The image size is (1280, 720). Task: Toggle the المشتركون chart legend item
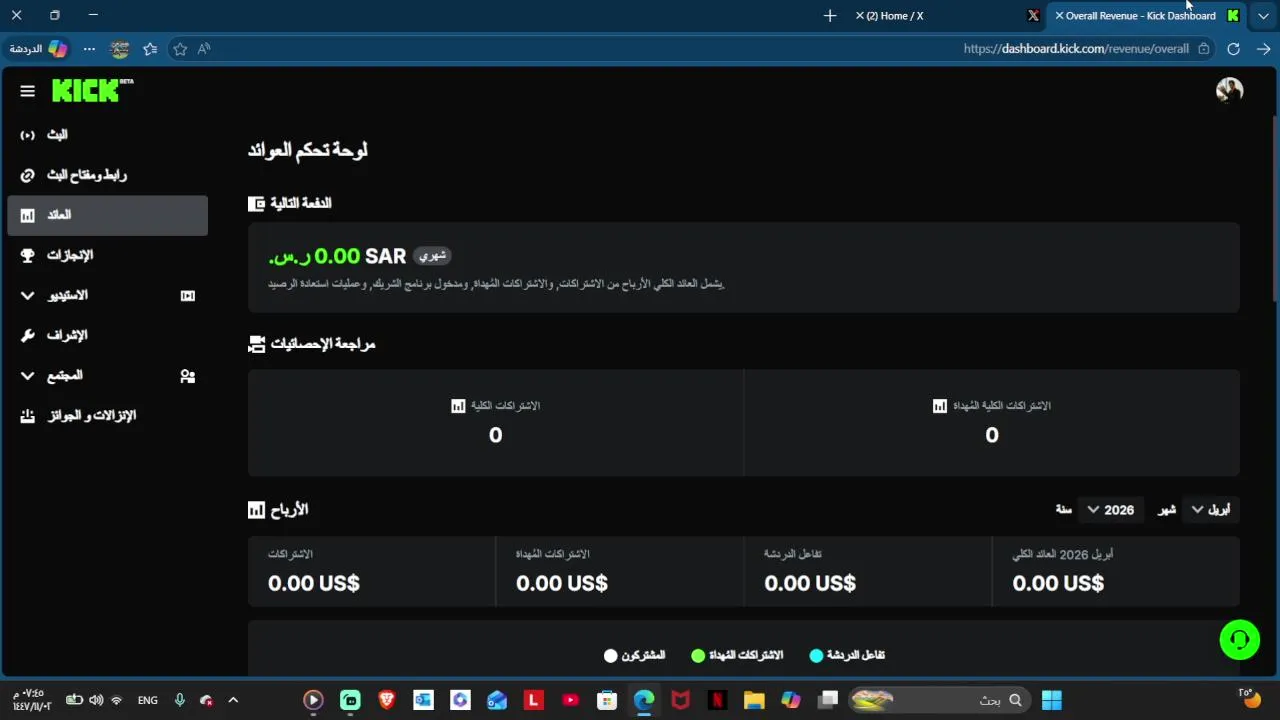[634, 655]
